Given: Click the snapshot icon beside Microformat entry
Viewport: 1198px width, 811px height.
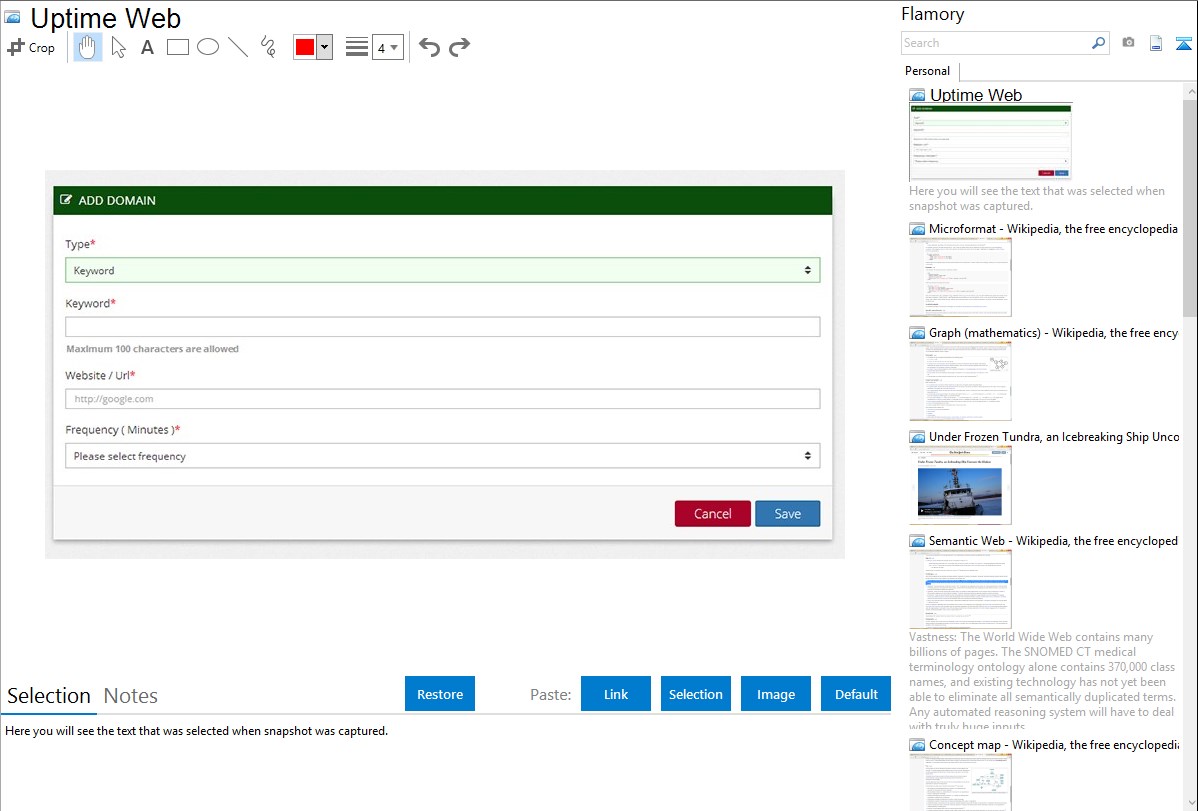Looking at the screenshot, I should [918, 229].
